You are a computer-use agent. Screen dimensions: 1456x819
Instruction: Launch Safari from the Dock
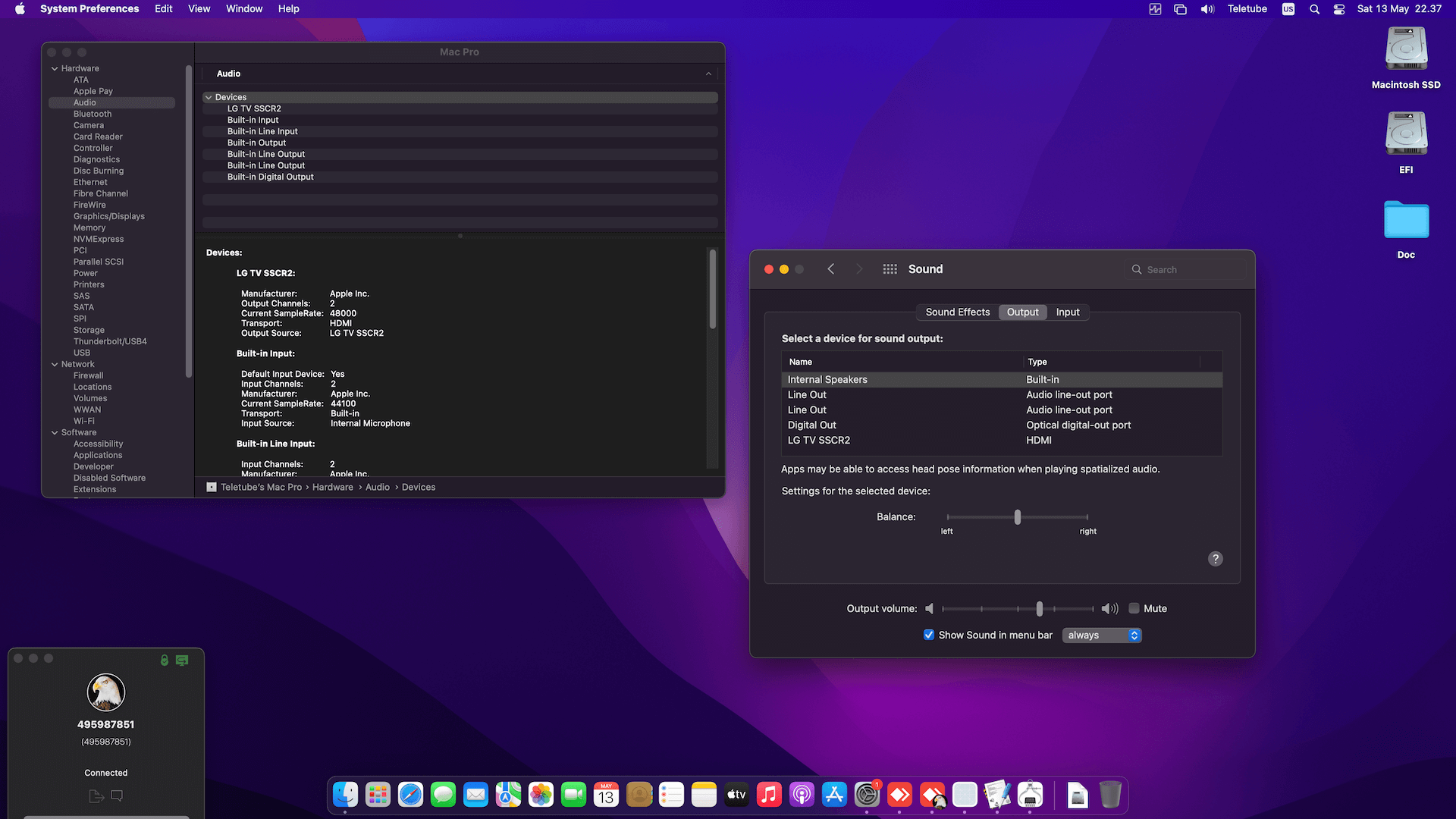(x=410, y=795)
